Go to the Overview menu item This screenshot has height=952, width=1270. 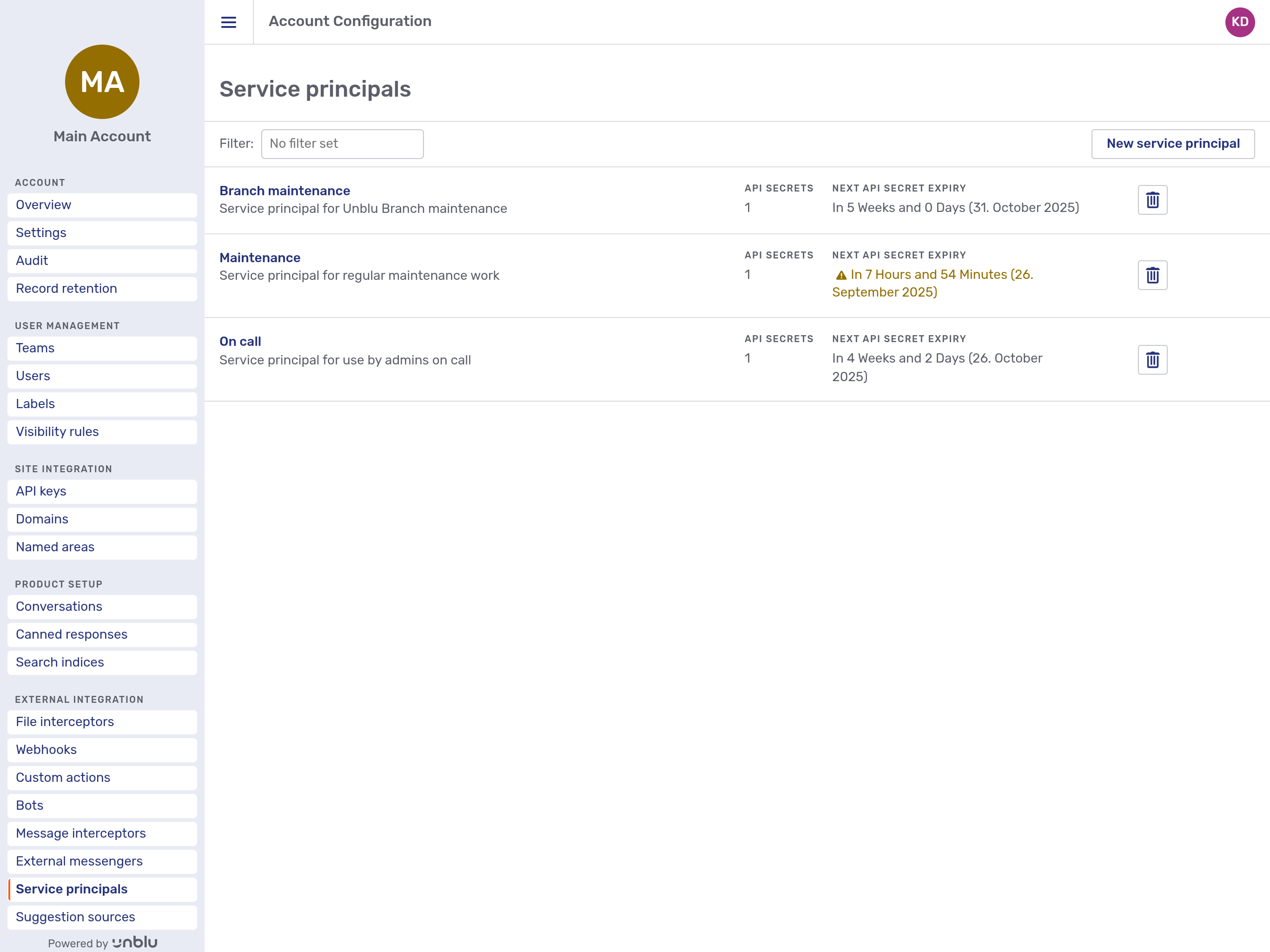coord(44,205)
